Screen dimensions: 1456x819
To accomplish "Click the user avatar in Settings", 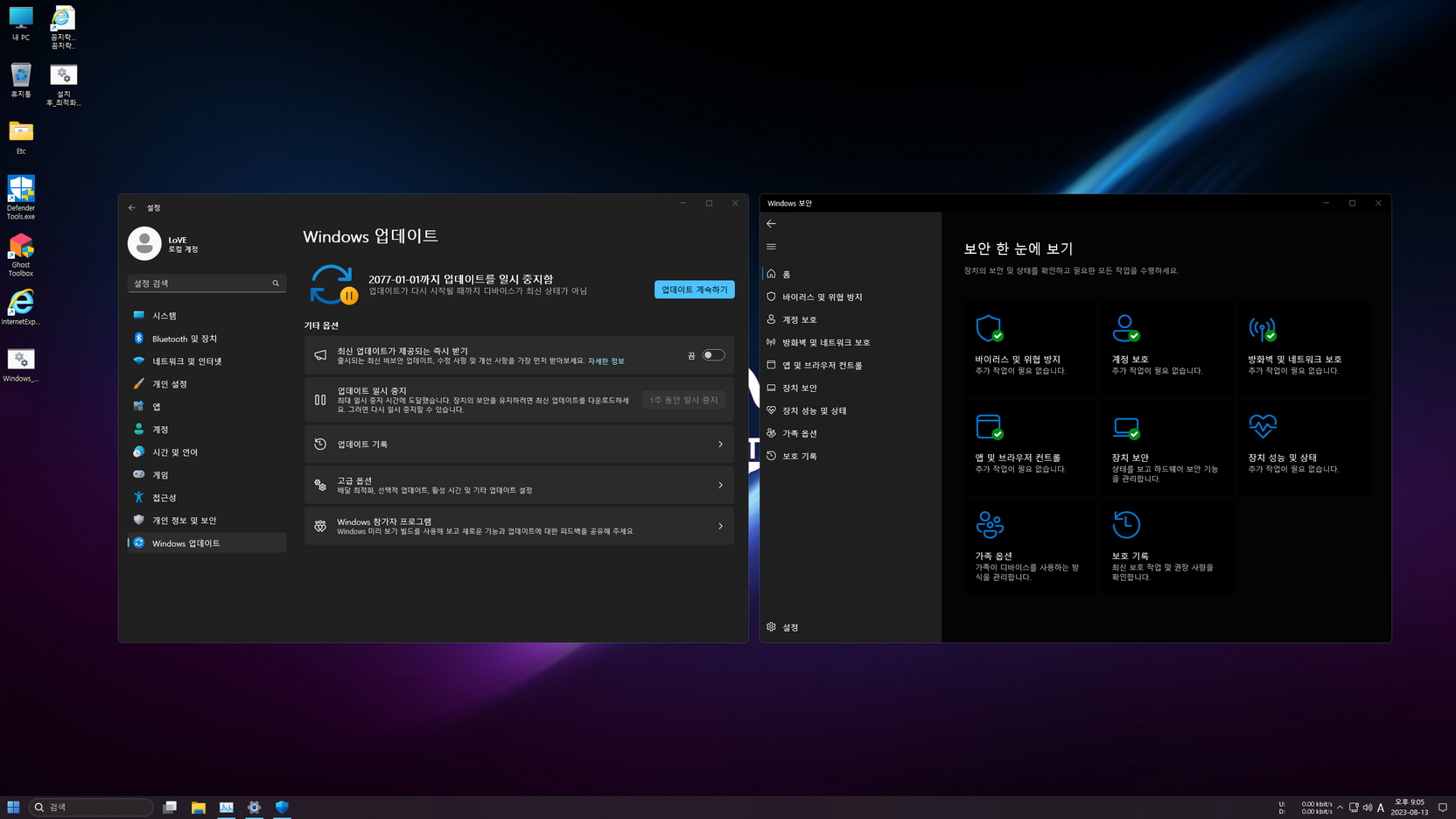I will 144,243.
